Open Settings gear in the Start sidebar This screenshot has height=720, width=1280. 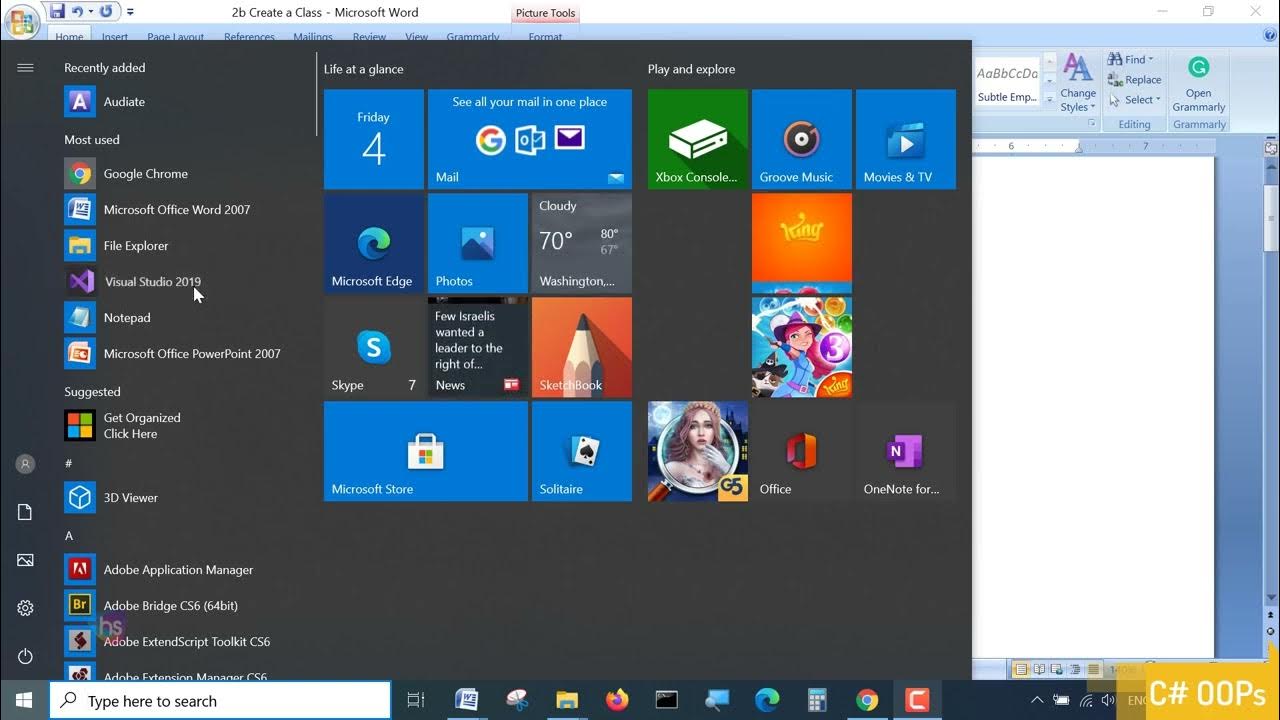pyautogui.click(x=26, y=608)
